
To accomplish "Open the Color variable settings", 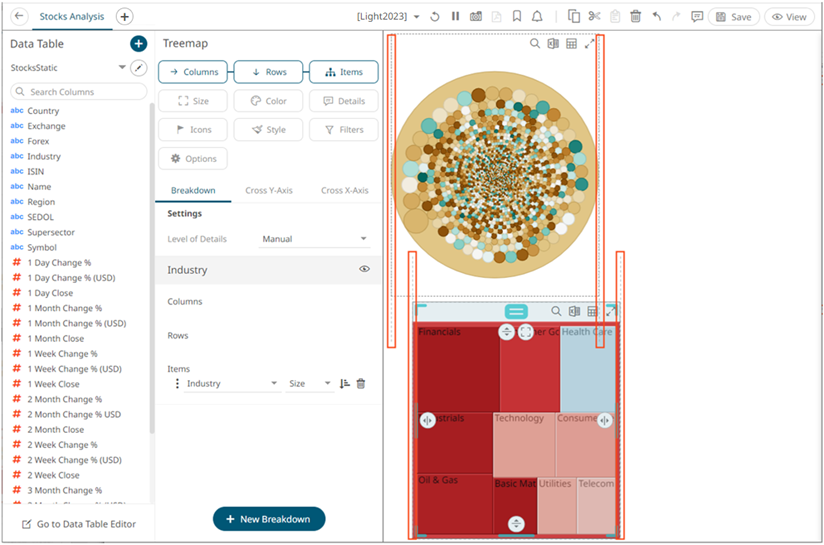I will pyautogui.click(x=268, y=101).
